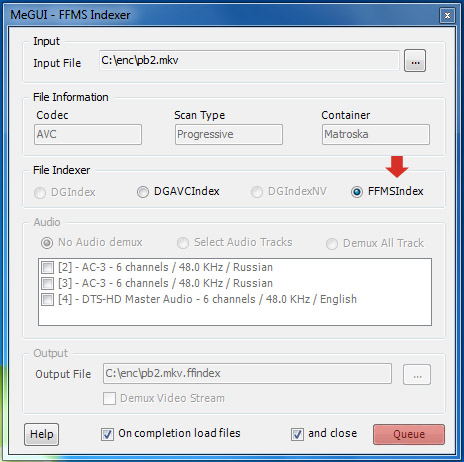Check track [3] AC-3 Russian audio

tap(47, 283)
